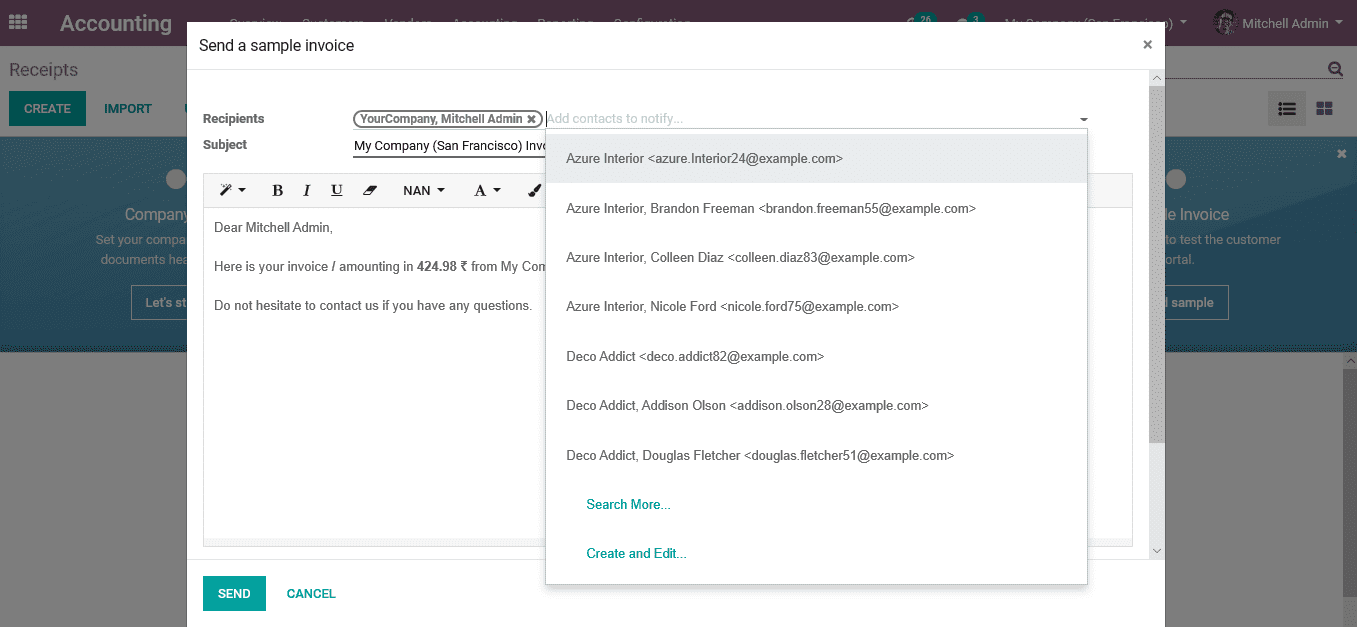
Task: Toggle italic formatting in the editor
Action: click(307, 190)
